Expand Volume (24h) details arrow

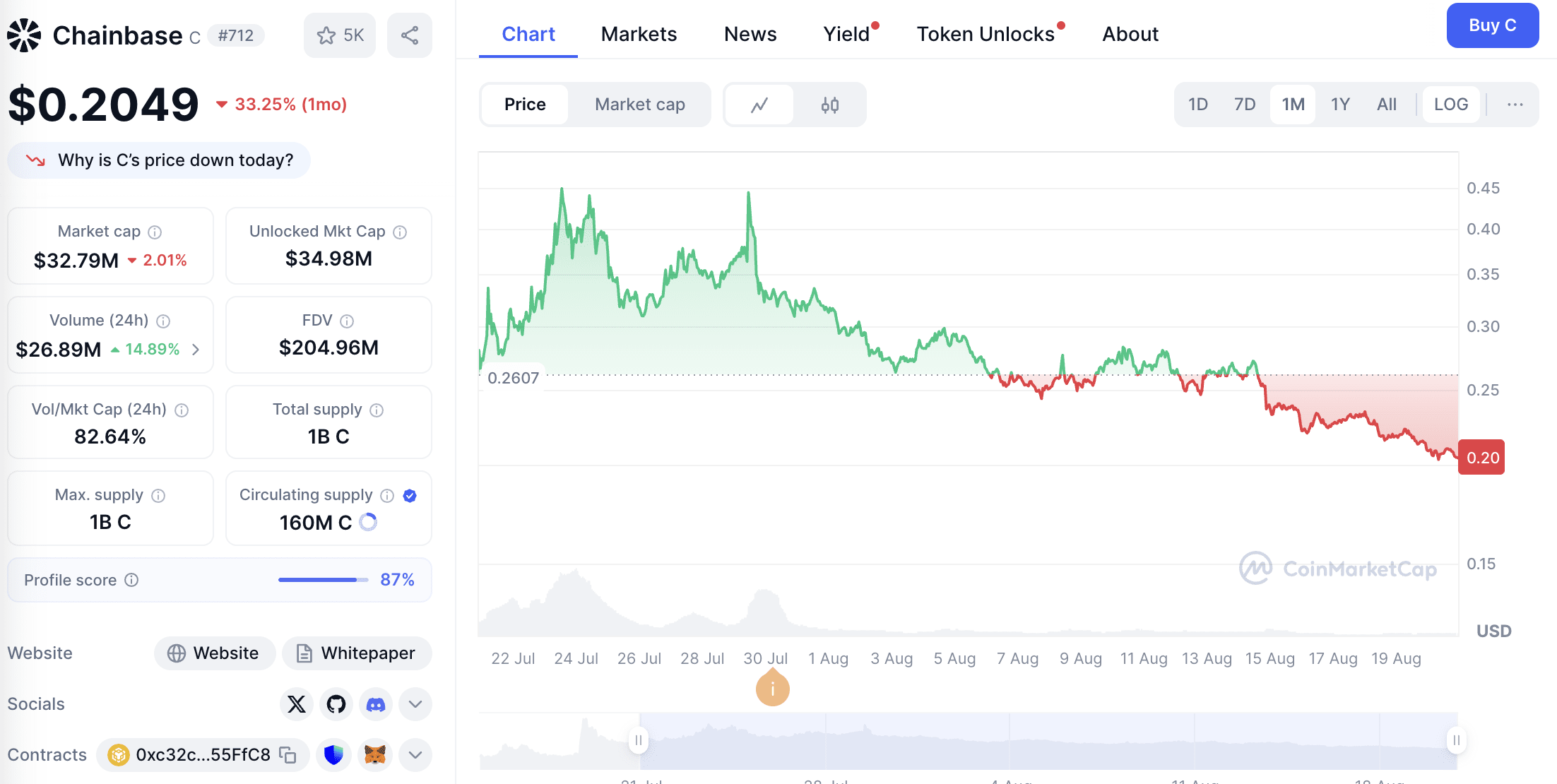(x=196, y=350)
